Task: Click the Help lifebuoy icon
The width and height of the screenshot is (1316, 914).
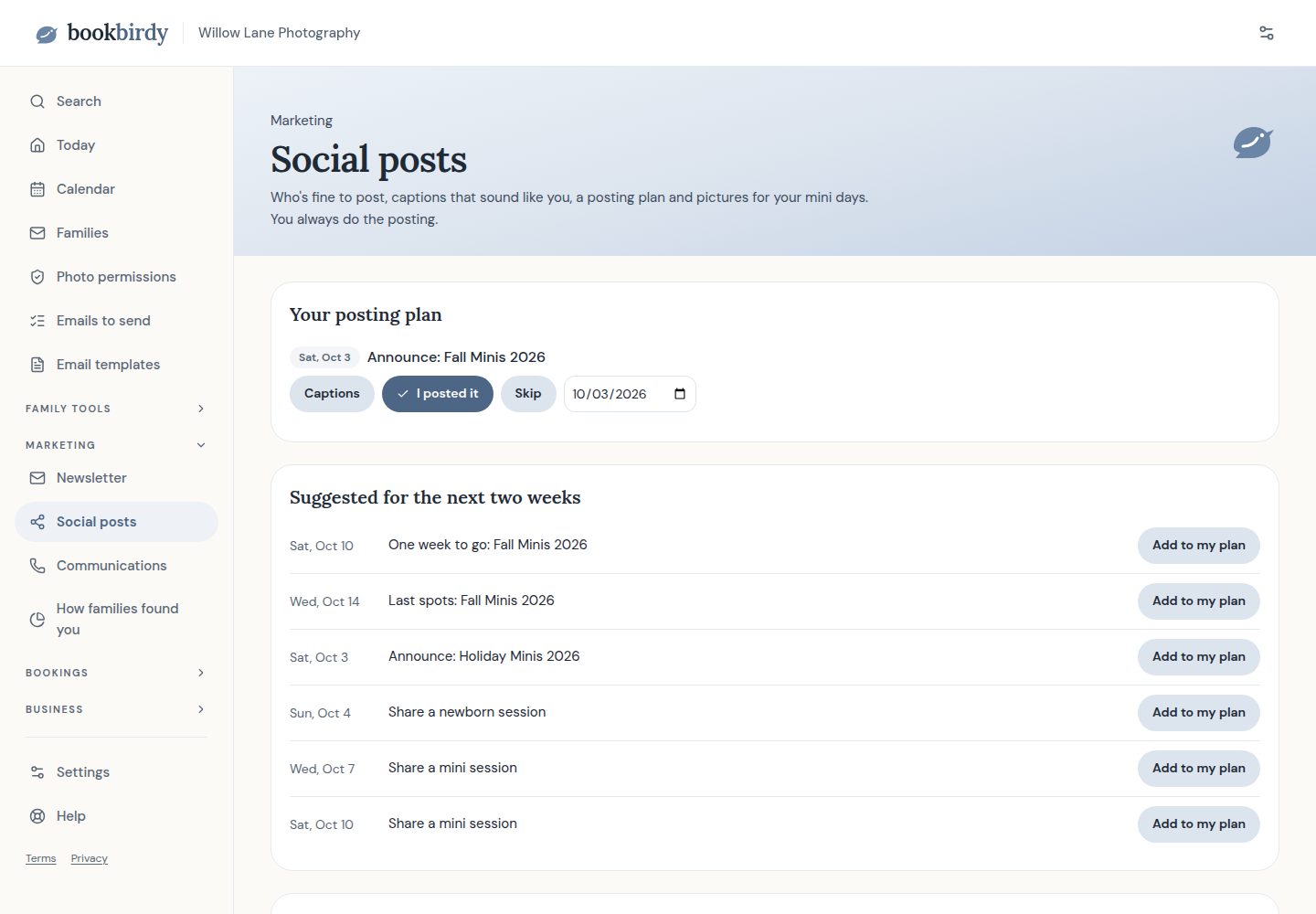Action: [x=37, y=816]
